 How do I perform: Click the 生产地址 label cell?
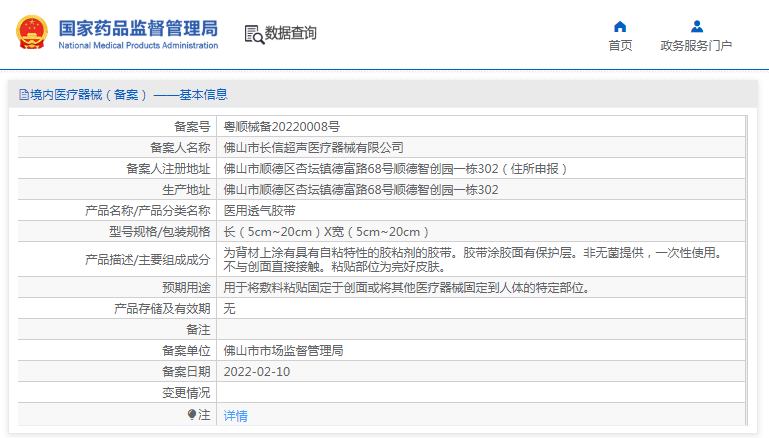118,190
